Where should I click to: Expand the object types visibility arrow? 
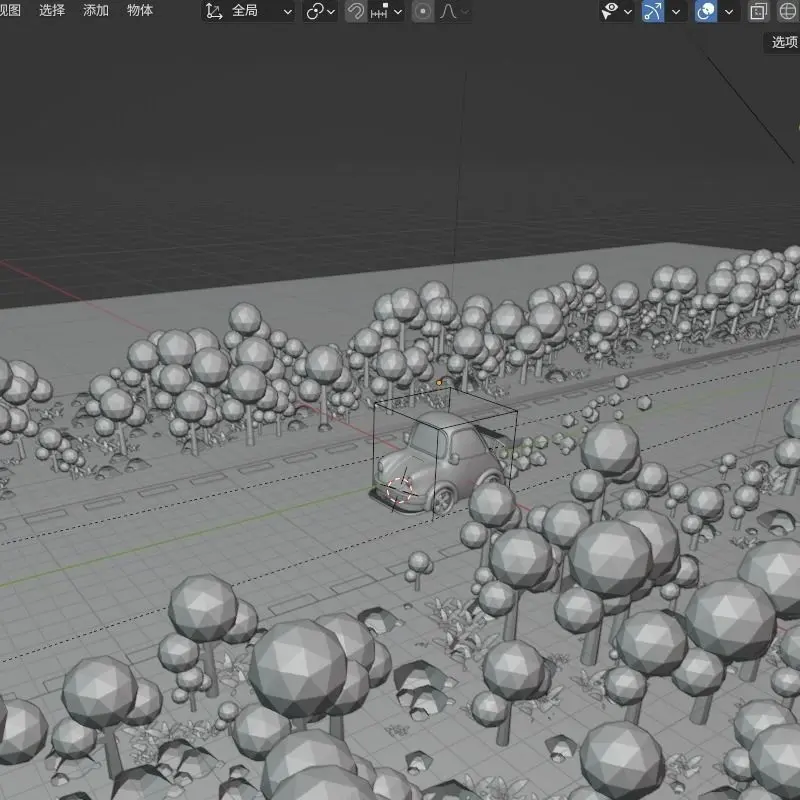click(628, 11)
